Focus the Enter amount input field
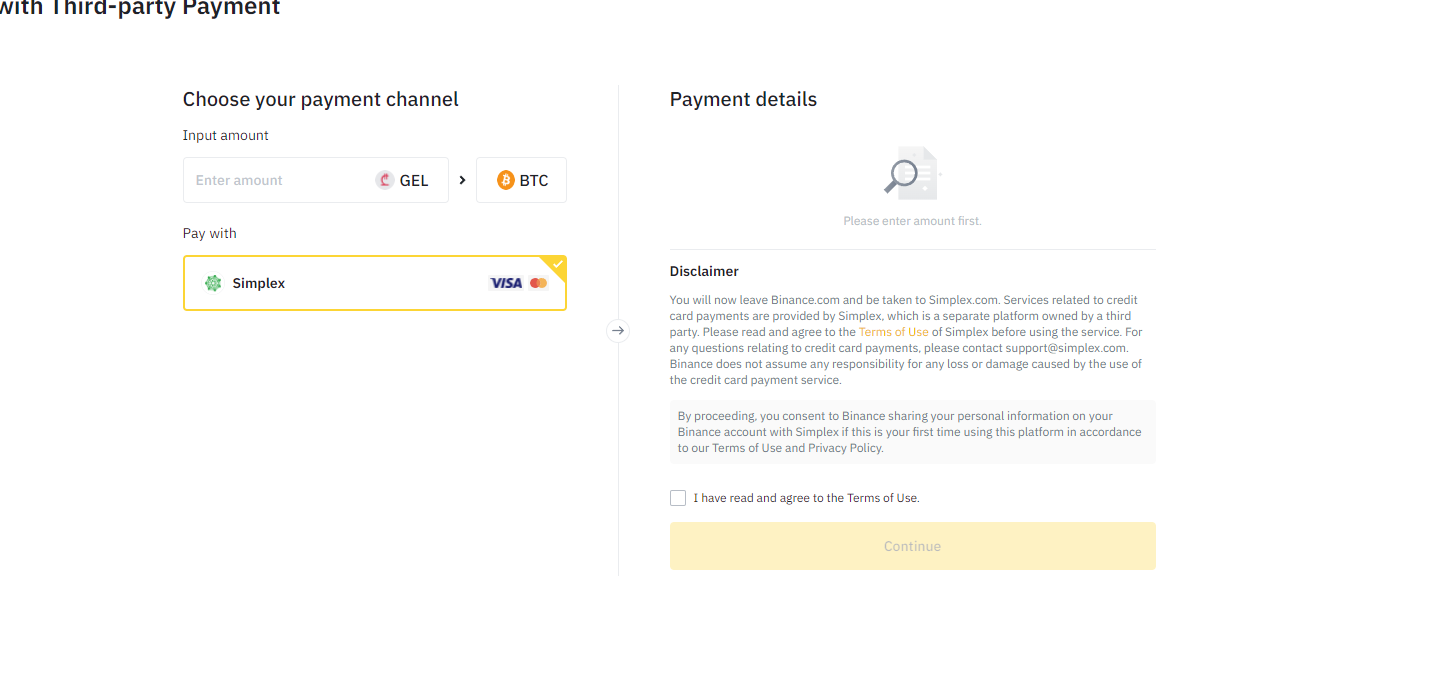The width and height of the screenshot is (1448, 696). (275, 180)
